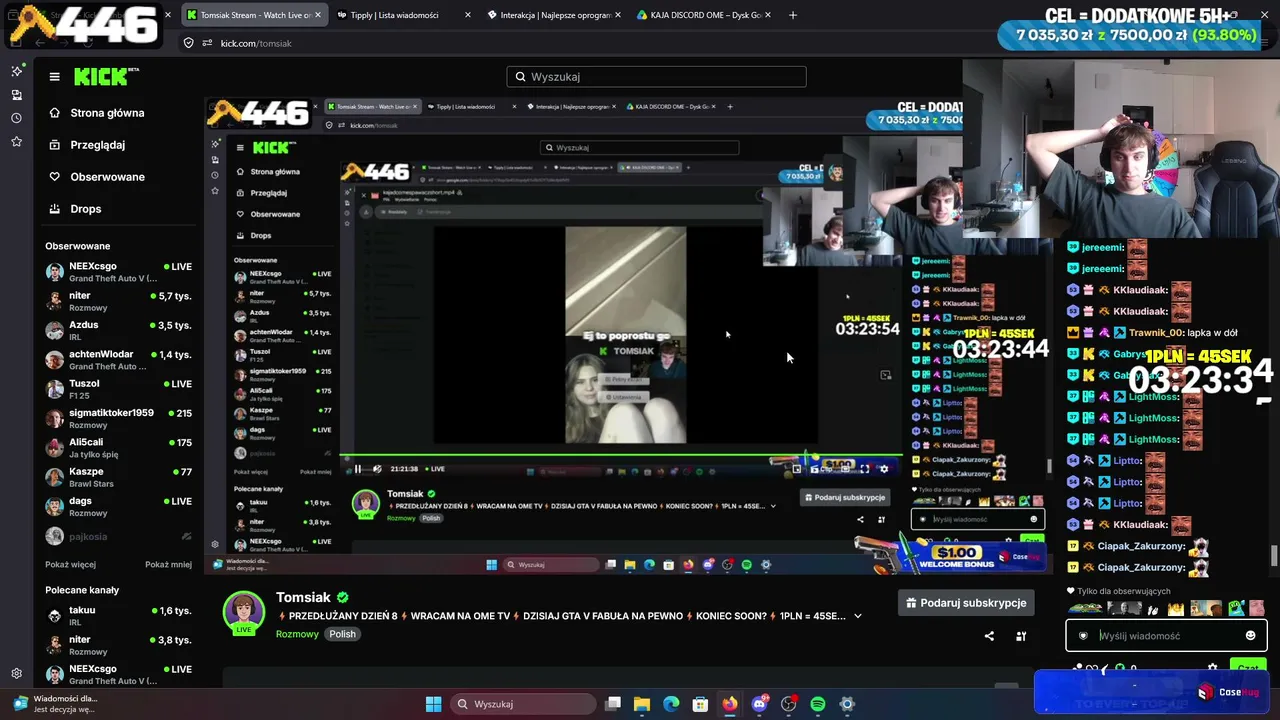The height and width of the screenshot is (720, 1280).
Task: Focus the Wyślij wiadomość chat input
Action: point(1166,635)
